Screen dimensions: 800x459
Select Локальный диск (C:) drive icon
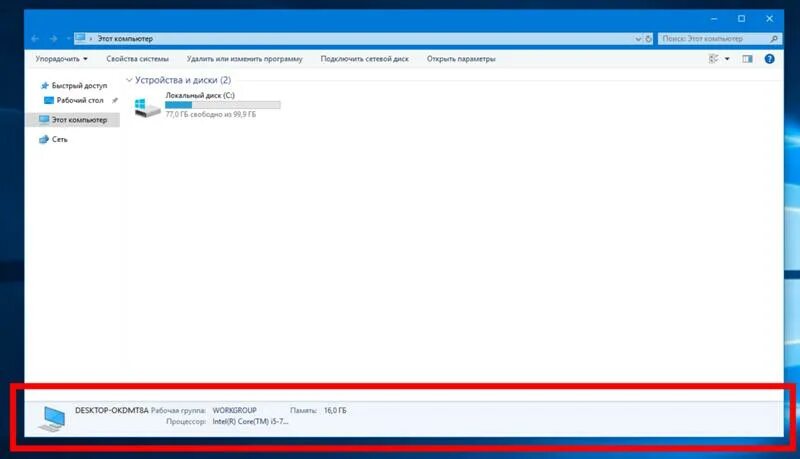[x=147, y=107]
